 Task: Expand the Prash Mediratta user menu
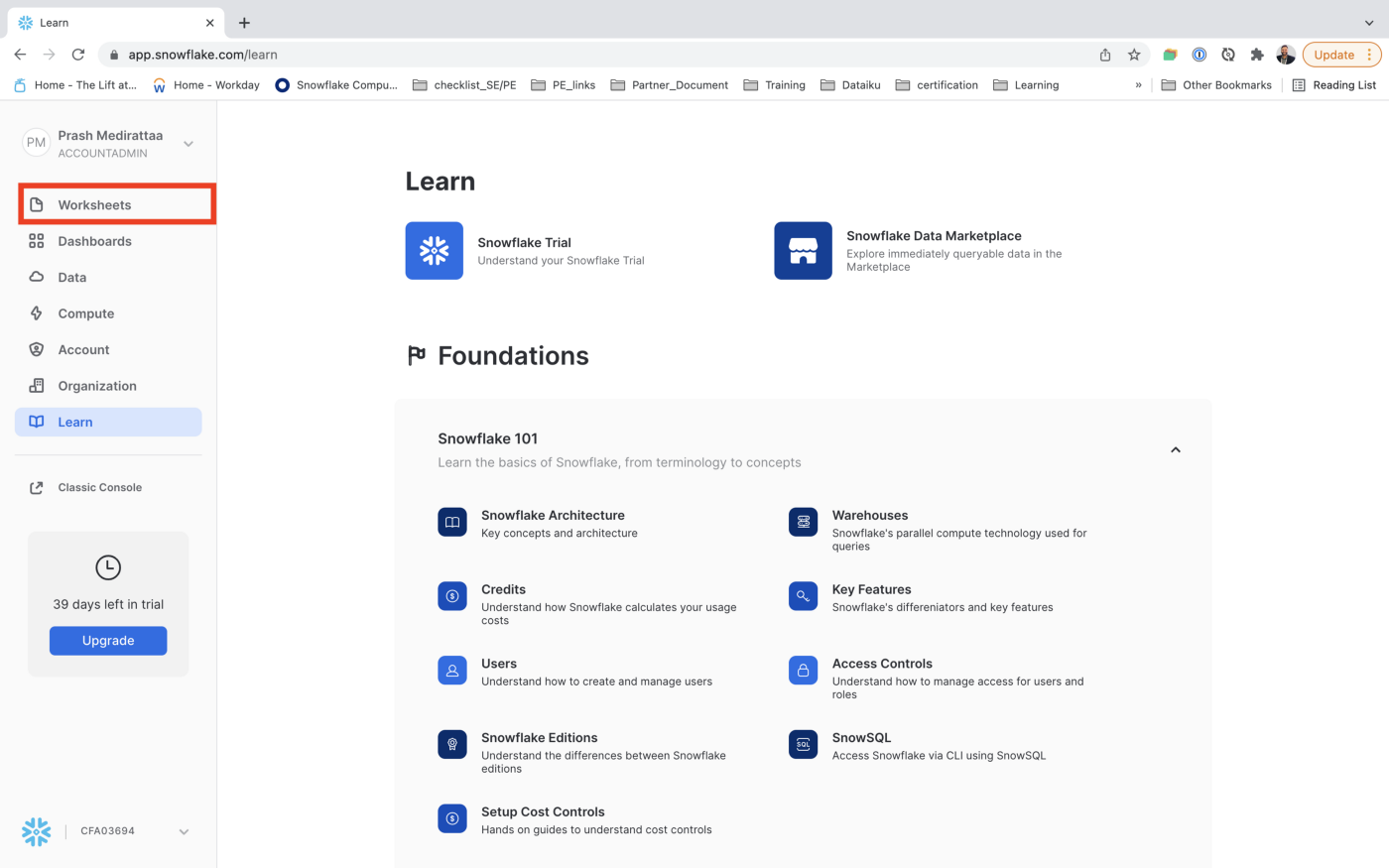(x=189, y=144)
